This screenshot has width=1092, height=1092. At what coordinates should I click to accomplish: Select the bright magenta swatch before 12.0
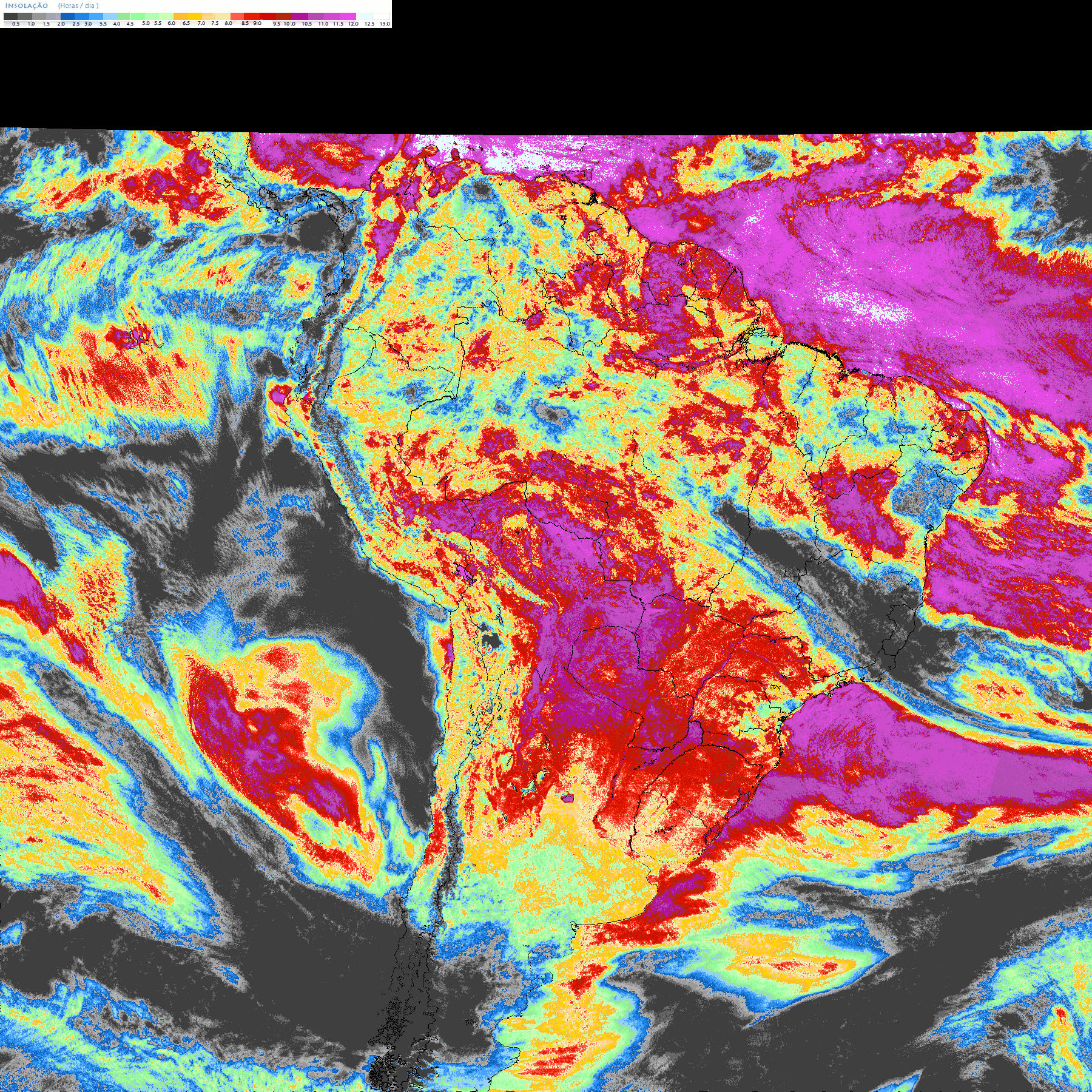(348, 16)
